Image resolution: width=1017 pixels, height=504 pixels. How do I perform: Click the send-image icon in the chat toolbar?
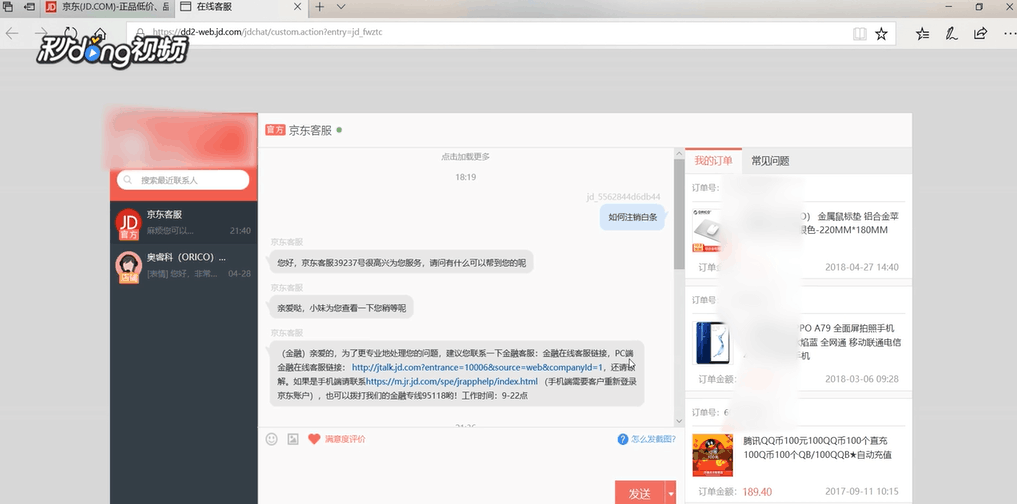(293, 439)
